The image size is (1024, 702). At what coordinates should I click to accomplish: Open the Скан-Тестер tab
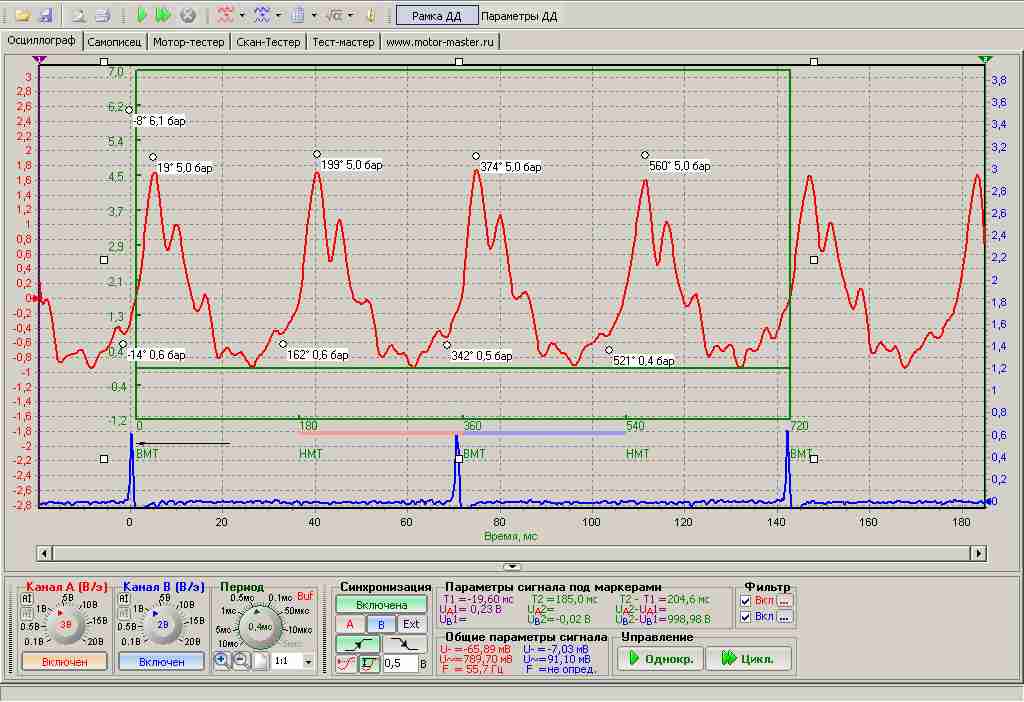coord(268,42)
